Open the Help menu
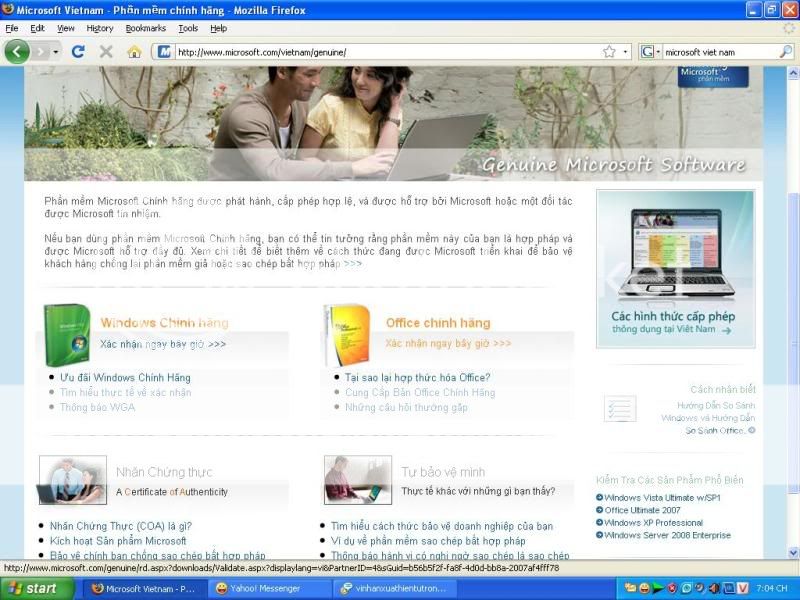Screen dimensions: 800x600 tap(218, 29)
